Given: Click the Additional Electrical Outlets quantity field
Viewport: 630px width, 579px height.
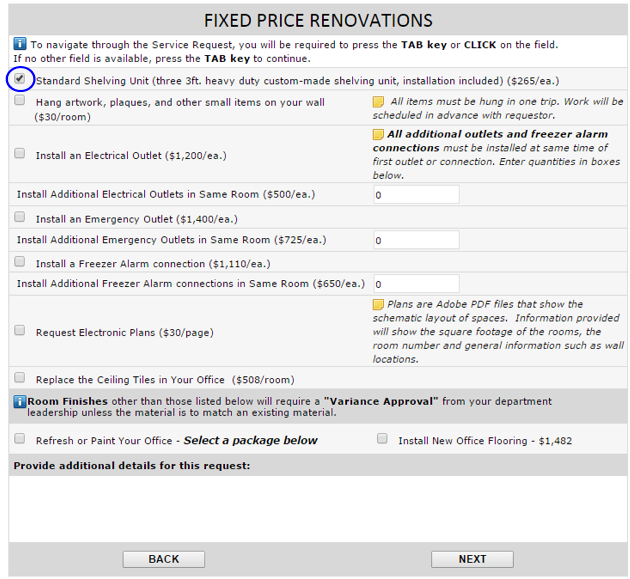Looking at the screenshot, I should [x=416, y=195].
